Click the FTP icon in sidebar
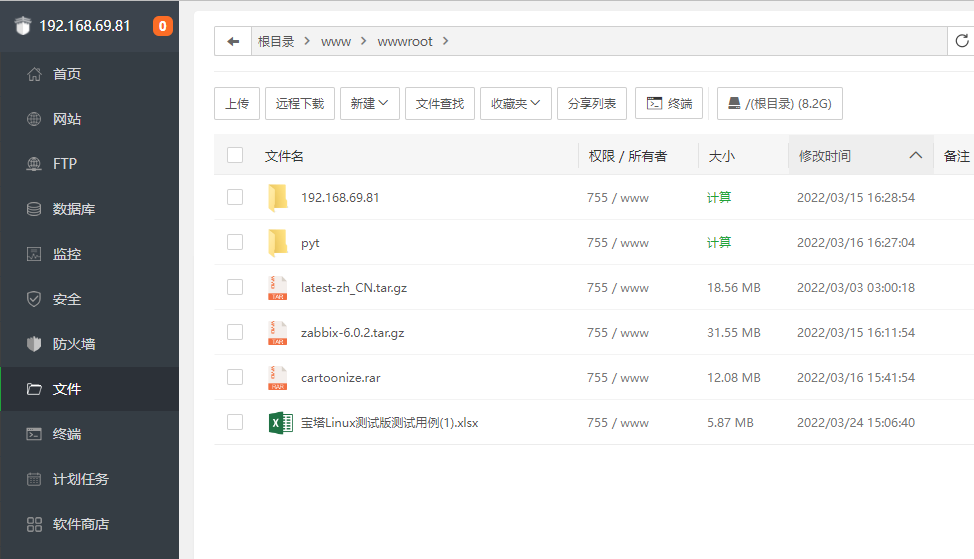974x559 pixels. (x=34, y=164)
